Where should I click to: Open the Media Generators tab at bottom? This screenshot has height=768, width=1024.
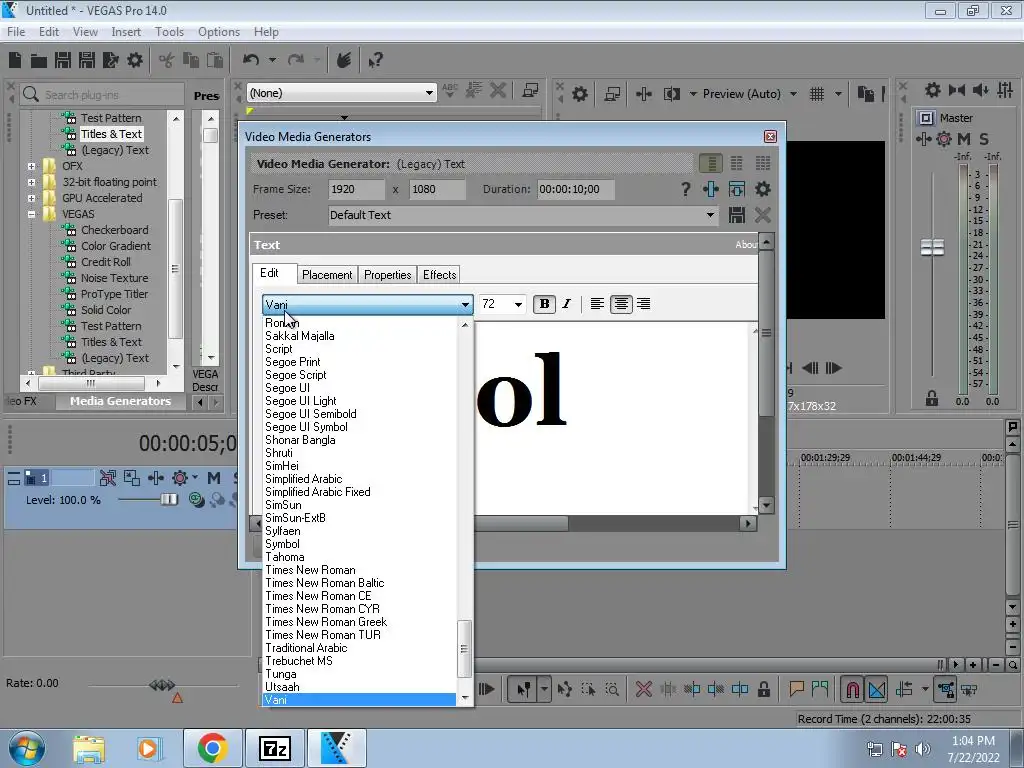click(x=120, y=401)
